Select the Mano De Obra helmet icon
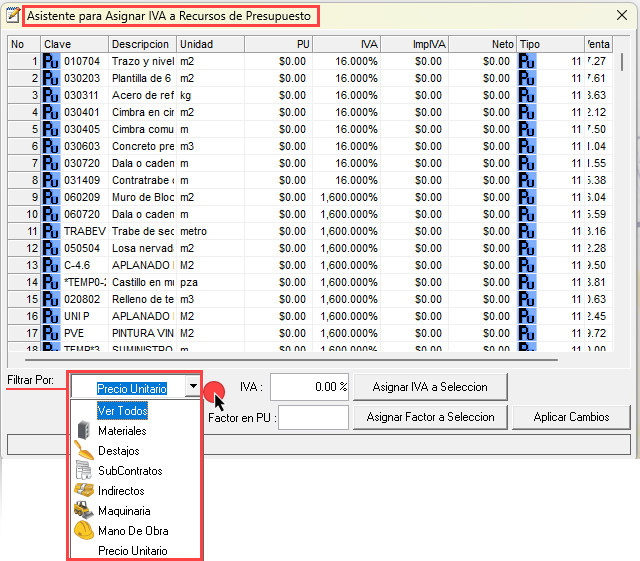Image resolution: width=640 pixels, height=561 pixels. click(84, 531)
